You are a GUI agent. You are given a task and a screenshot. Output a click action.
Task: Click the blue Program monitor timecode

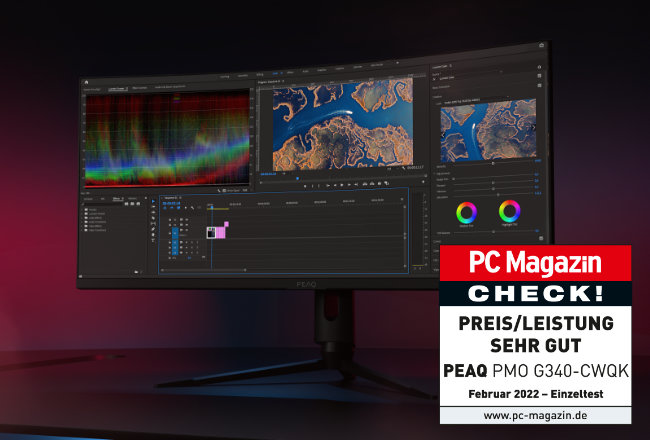pos(268,174)
